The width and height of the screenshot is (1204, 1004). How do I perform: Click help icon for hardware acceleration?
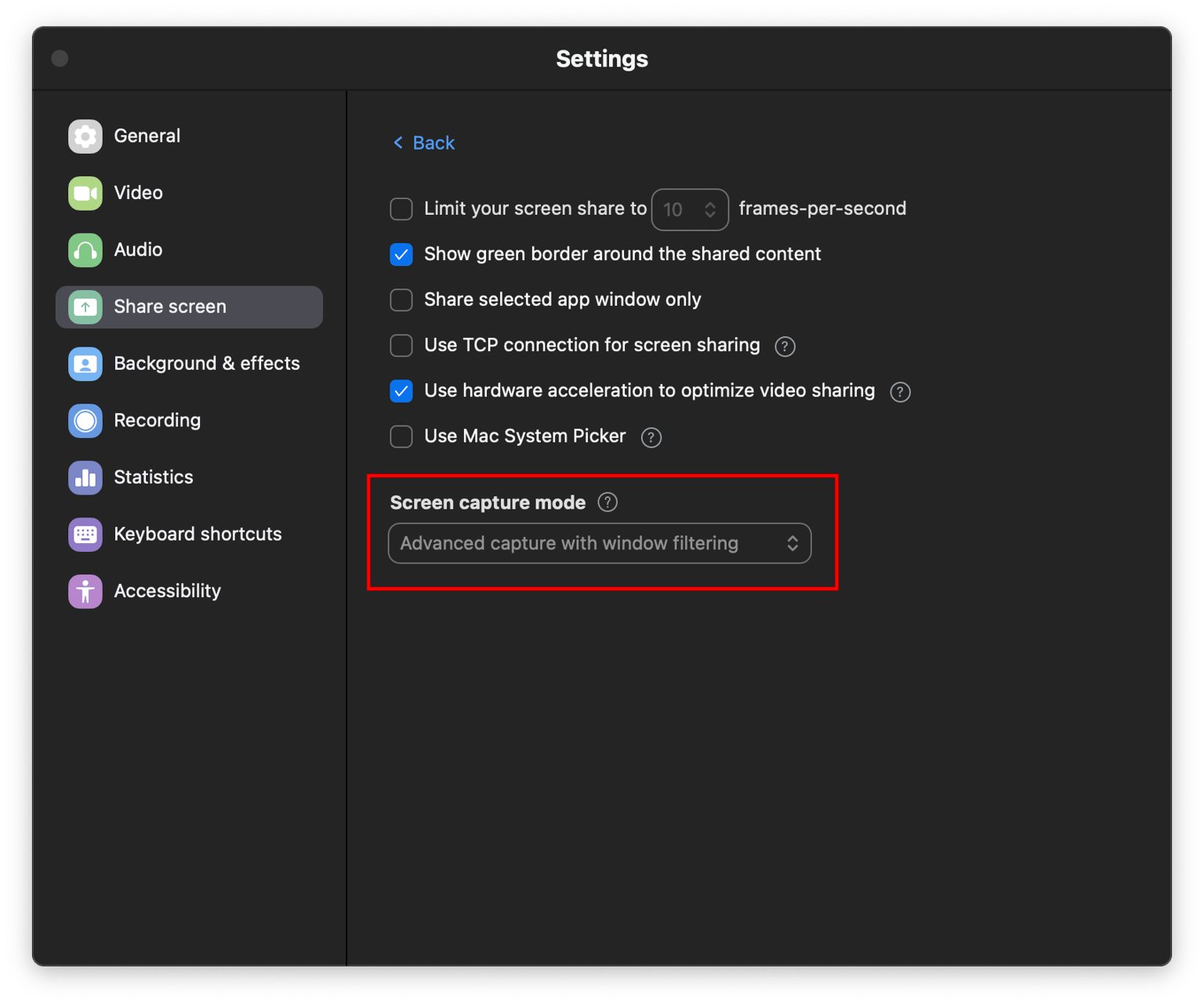coord(900,392)
